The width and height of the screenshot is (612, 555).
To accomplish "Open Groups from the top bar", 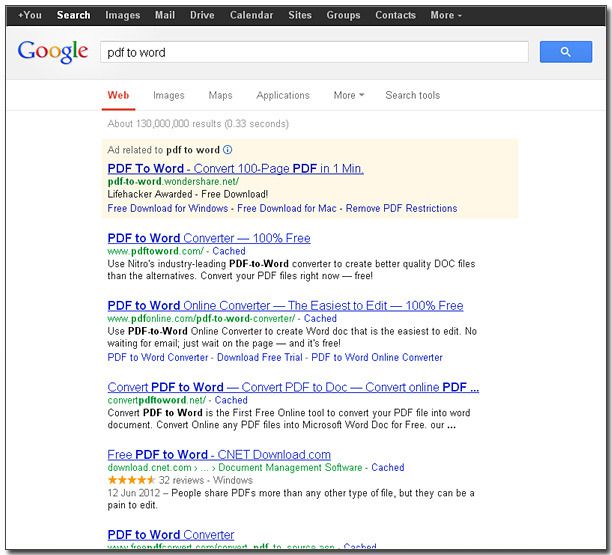I will point(343,15).
